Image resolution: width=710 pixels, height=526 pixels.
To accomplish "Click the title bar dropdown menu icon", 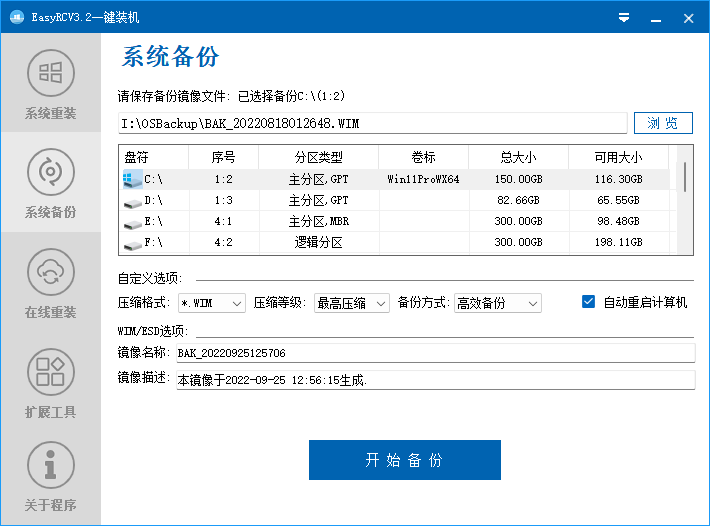I will pyautogui.click(x=623, y=17).
